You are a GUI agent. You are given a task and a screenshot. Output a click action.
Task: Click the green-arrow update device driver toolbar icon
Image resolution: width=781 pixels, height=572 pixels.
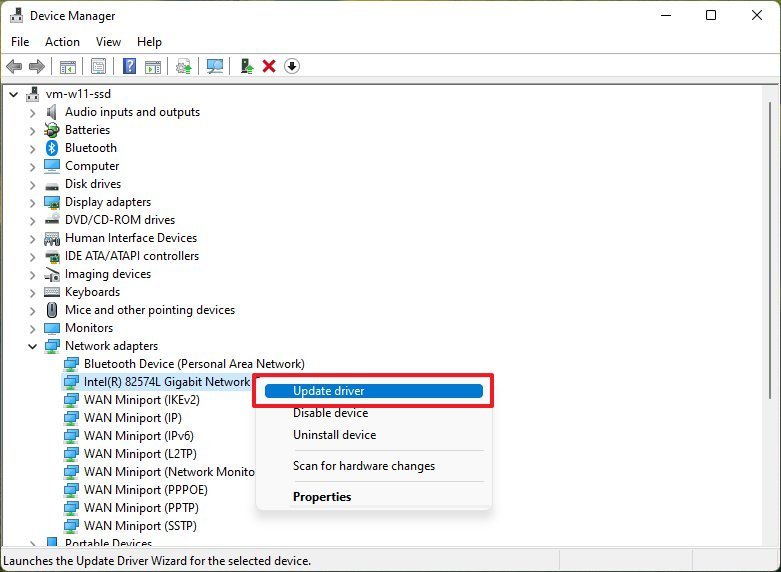pos(246,66)
